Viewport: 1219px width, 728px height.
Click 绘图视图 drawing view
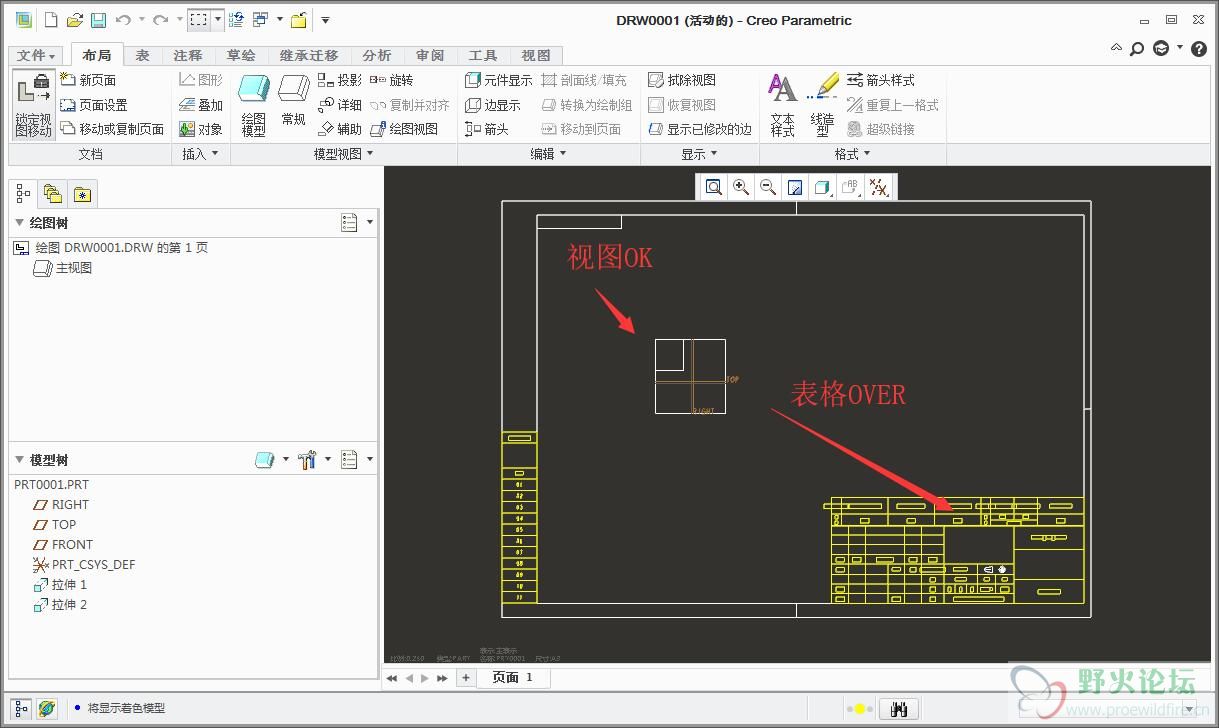[x=404, y=129]
